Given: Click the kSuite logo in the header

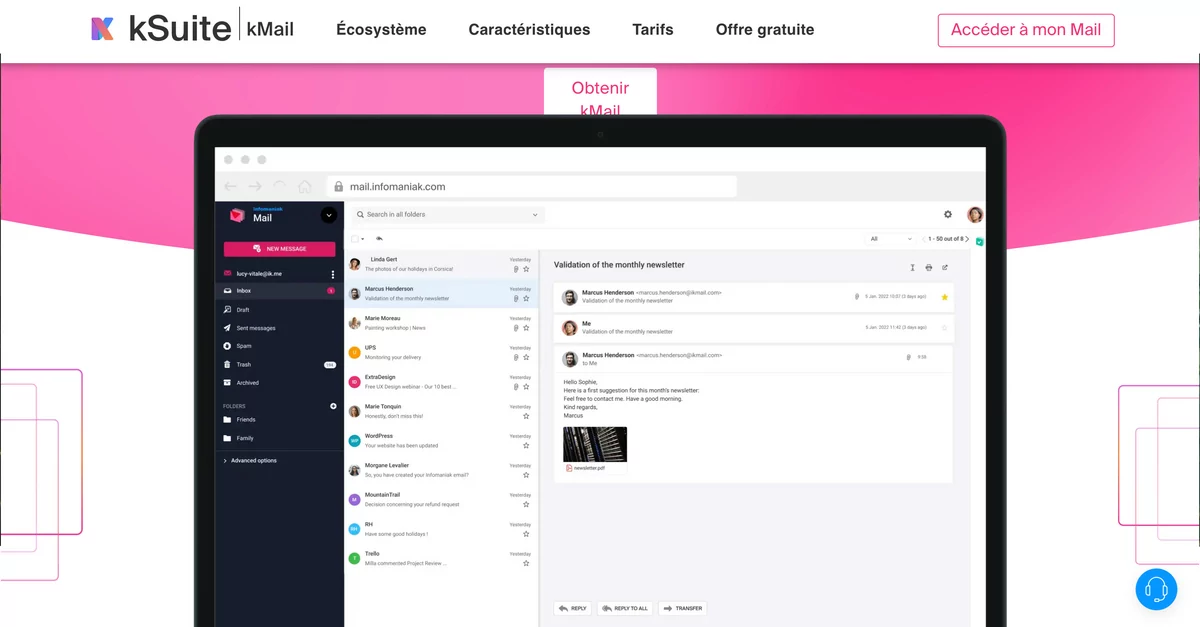Looking at the screenshot, I should pos(161,29).
